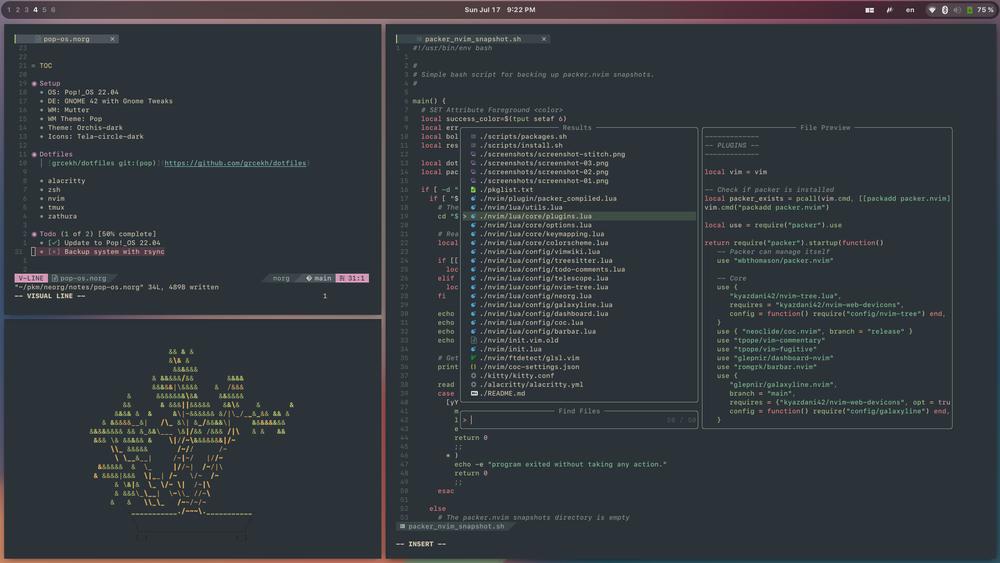1000x563 pixels.
Task: Open the volume speaker icon in the top bar
Action: point(957,10)
